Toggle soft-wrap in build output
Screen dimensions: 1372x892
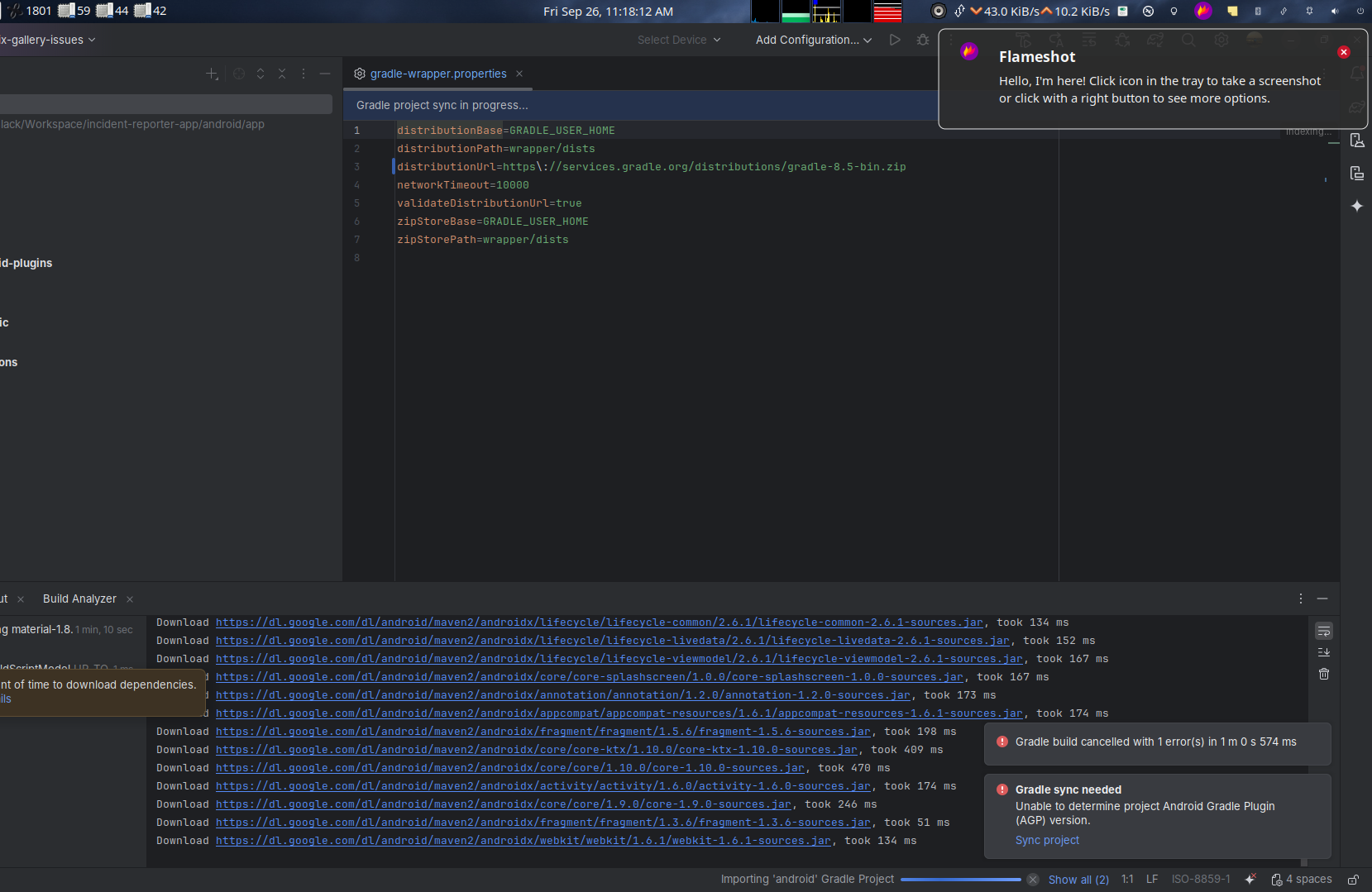coord(1324,631)
